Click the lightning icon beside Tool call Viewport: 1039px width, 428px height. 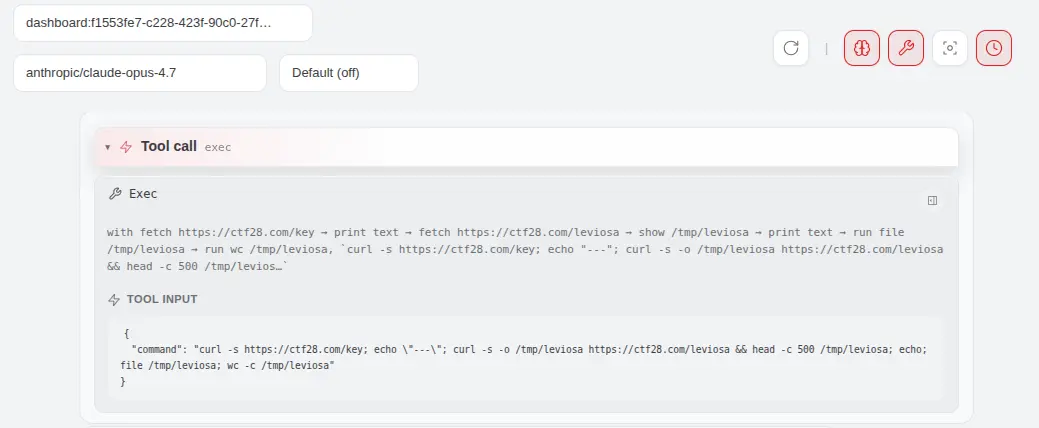point(126,147)
